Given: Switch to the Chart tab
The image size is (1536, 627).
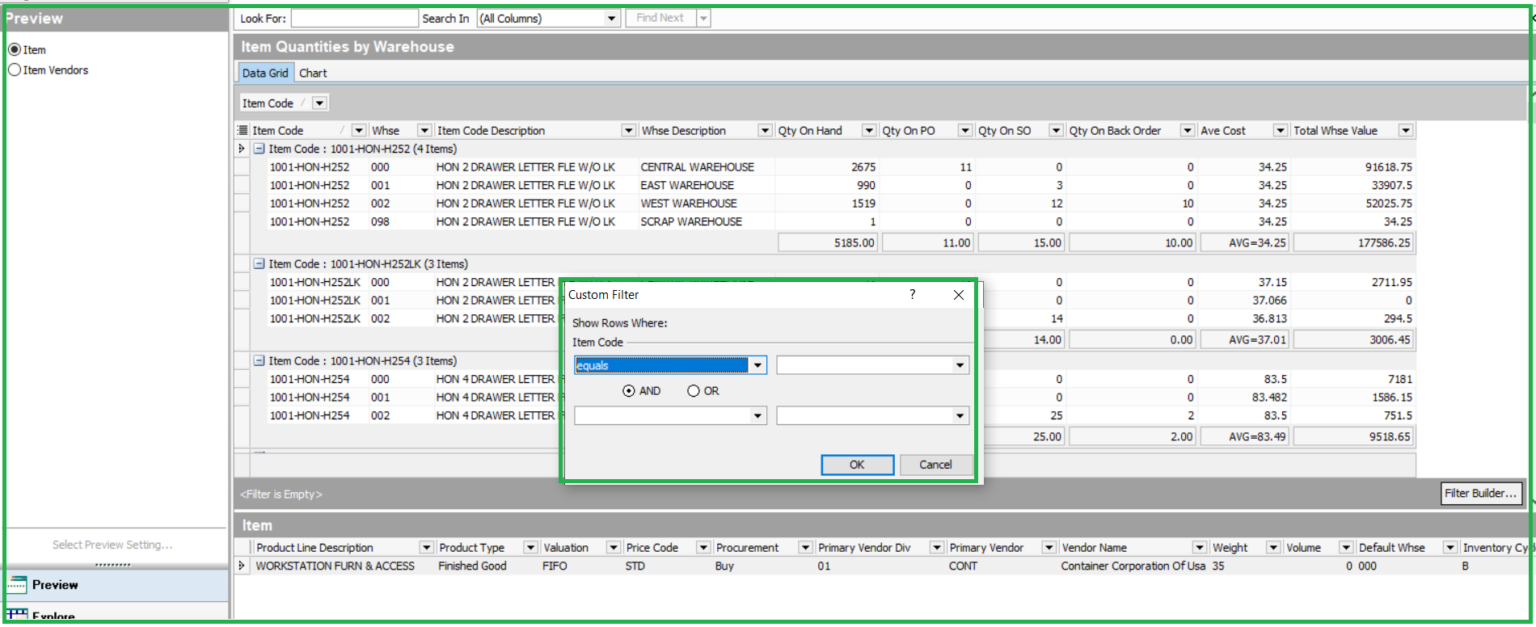Looking at the screenshot, I should (313, 72).
